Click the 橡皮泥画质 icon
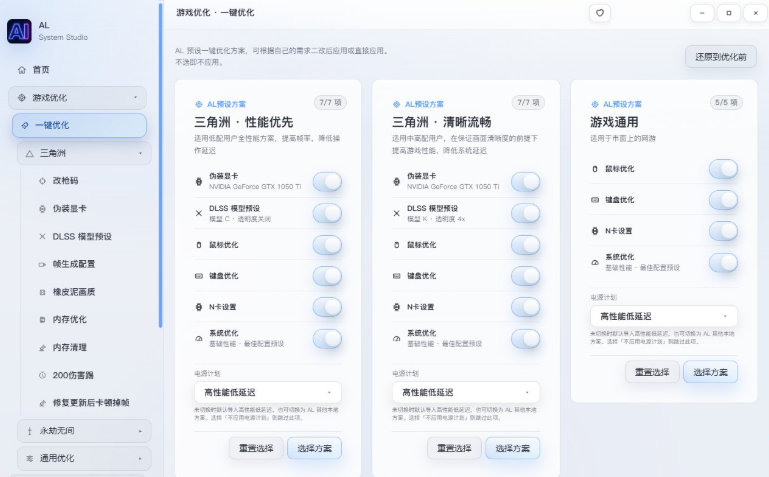Viewport: 769px width, 477px height. point(42,292)
